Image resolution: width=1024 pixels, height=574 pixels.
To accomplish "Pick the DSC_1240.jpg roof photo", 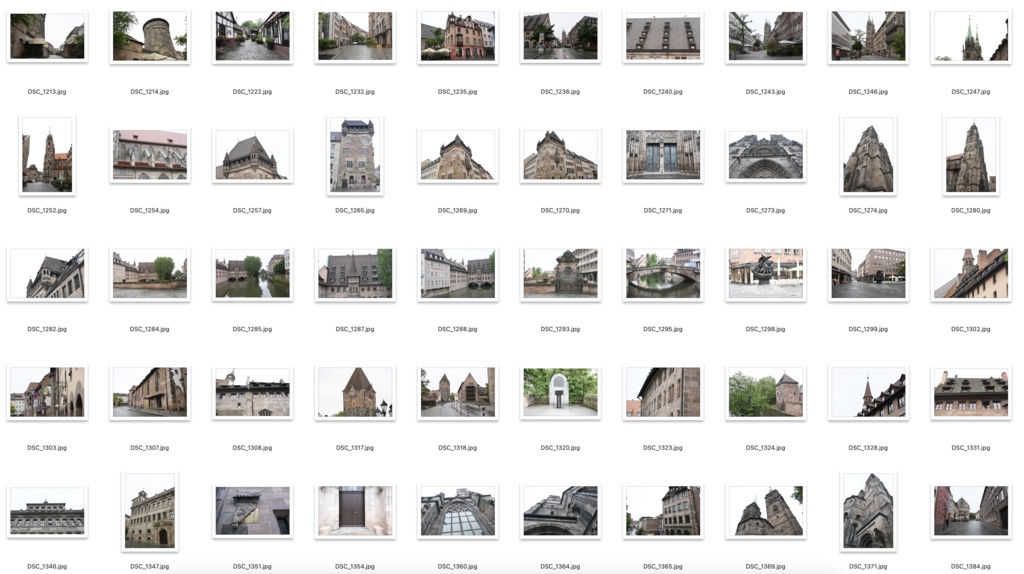I will coord(663,37).
